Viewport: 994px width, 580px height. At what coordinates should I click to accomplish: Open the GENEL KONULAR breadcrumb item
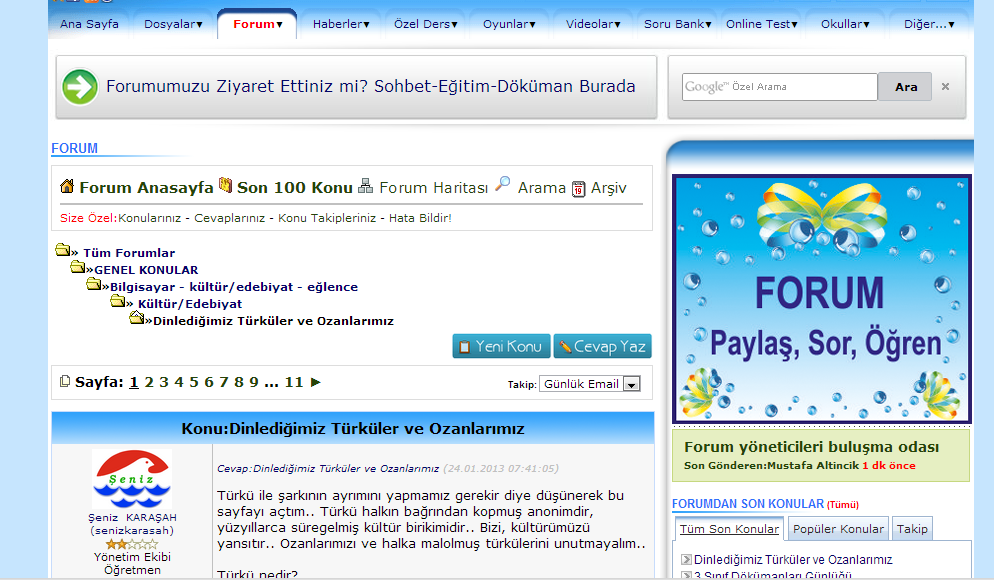146,270
